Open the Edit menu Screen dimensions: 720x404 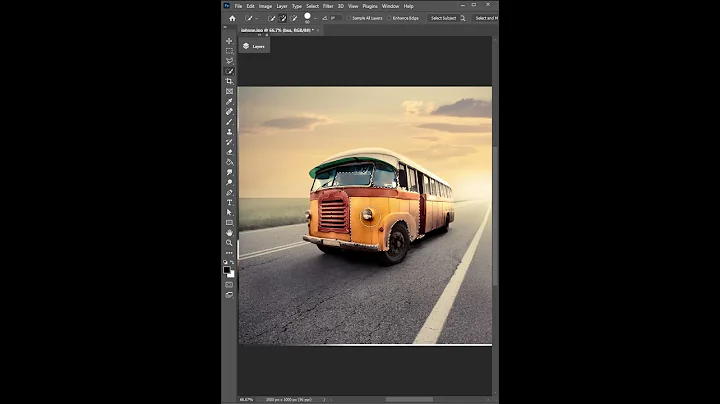[250, 6]
